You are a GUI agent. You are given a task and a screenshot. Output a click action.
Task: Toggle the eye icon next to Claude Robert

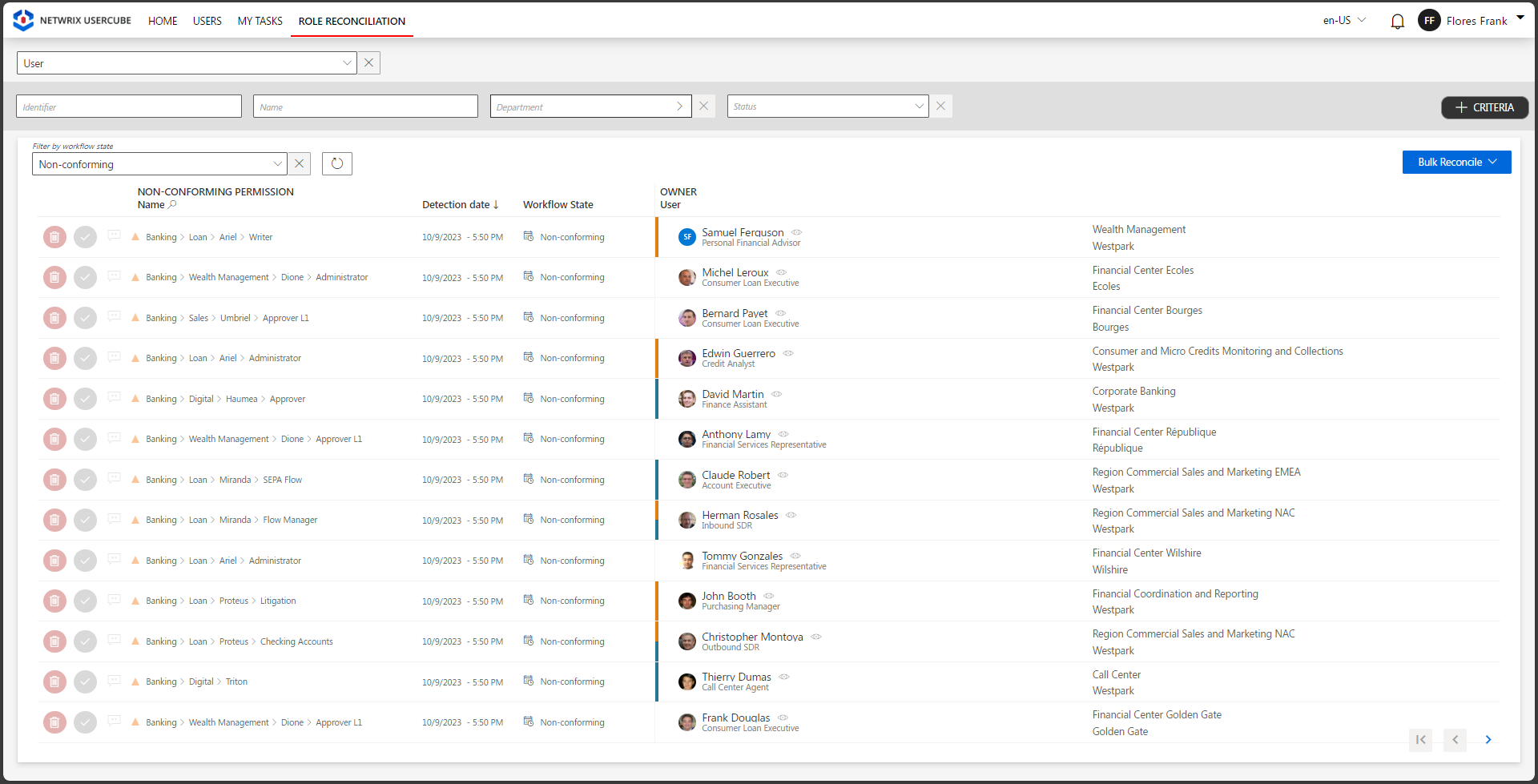click(x=783, y=474)
